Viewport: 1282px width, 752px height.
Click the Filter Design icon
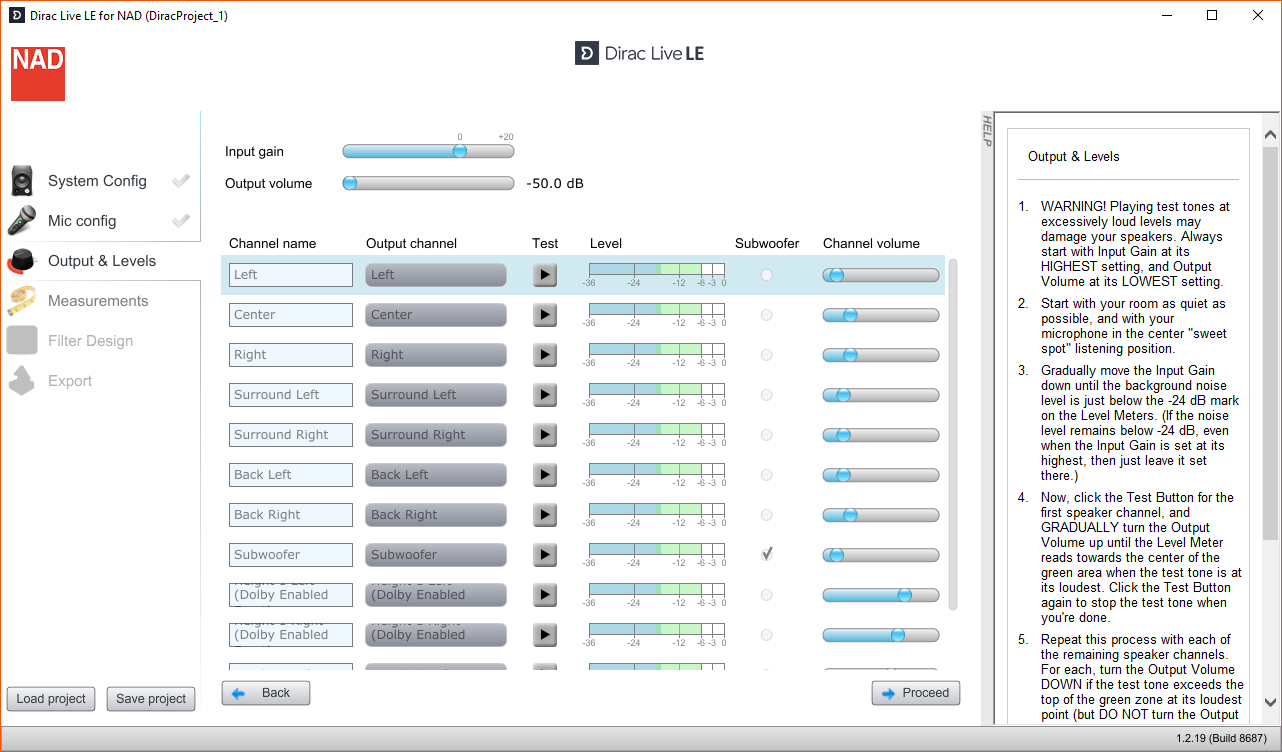coord(23,341)
